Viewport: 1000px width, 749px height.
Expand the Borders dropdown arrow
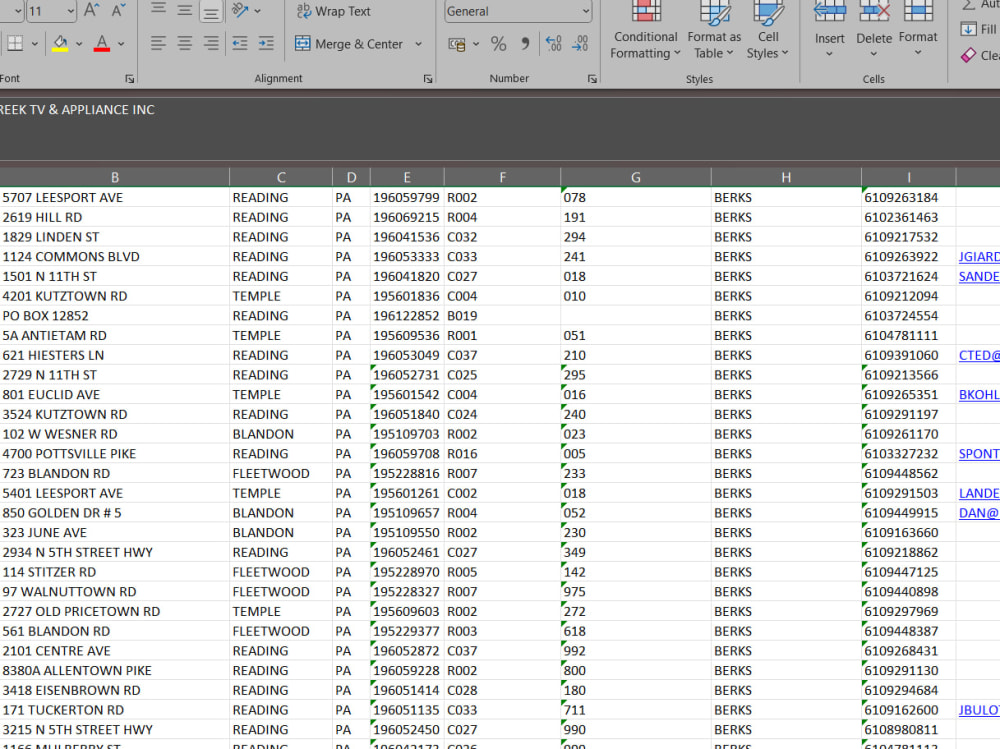(34, 44)
